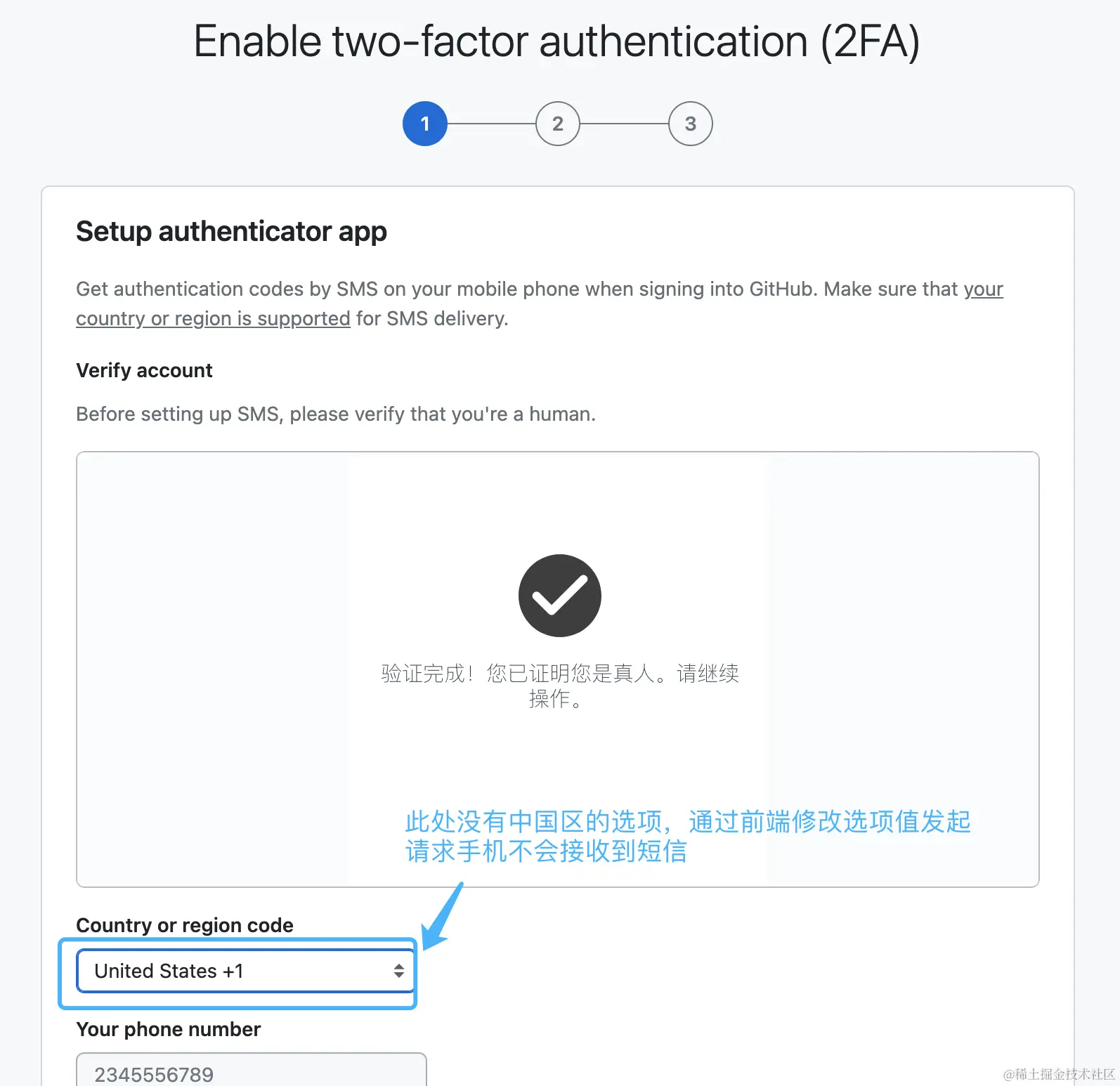Click the line between steps 1 and 2
This screenshot has height=1086, width=1120.
click(x=491, y=124)
